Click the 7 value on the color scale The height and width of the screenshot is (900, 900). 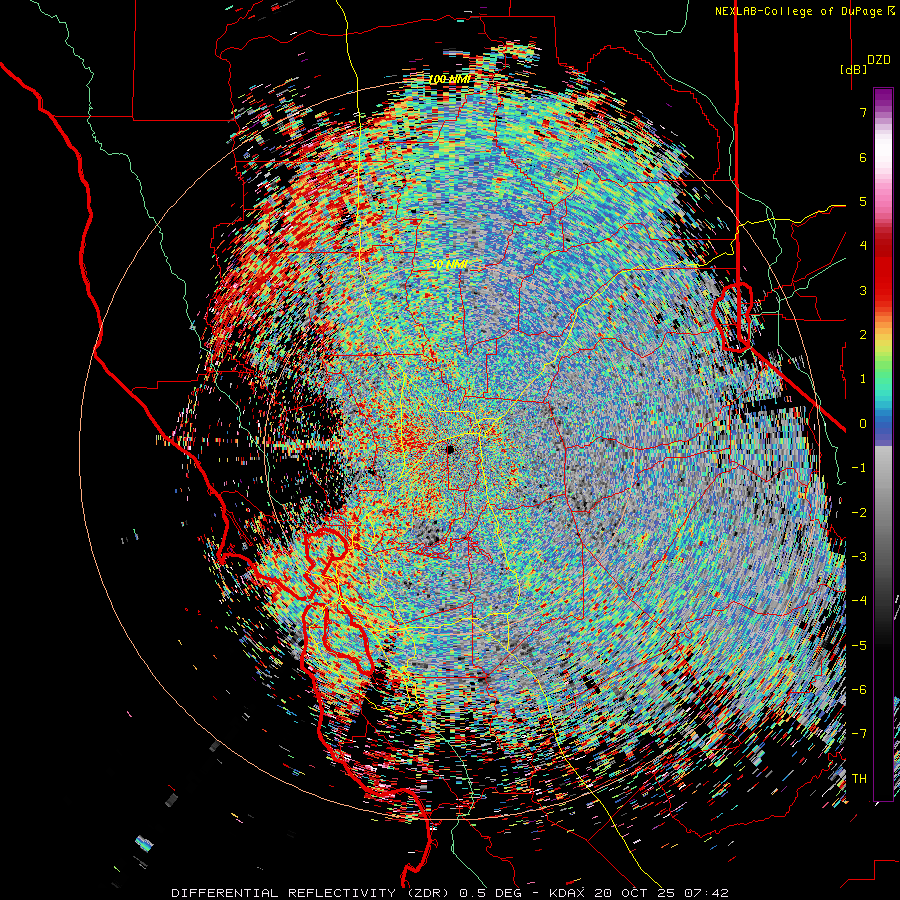coord(863,112)
